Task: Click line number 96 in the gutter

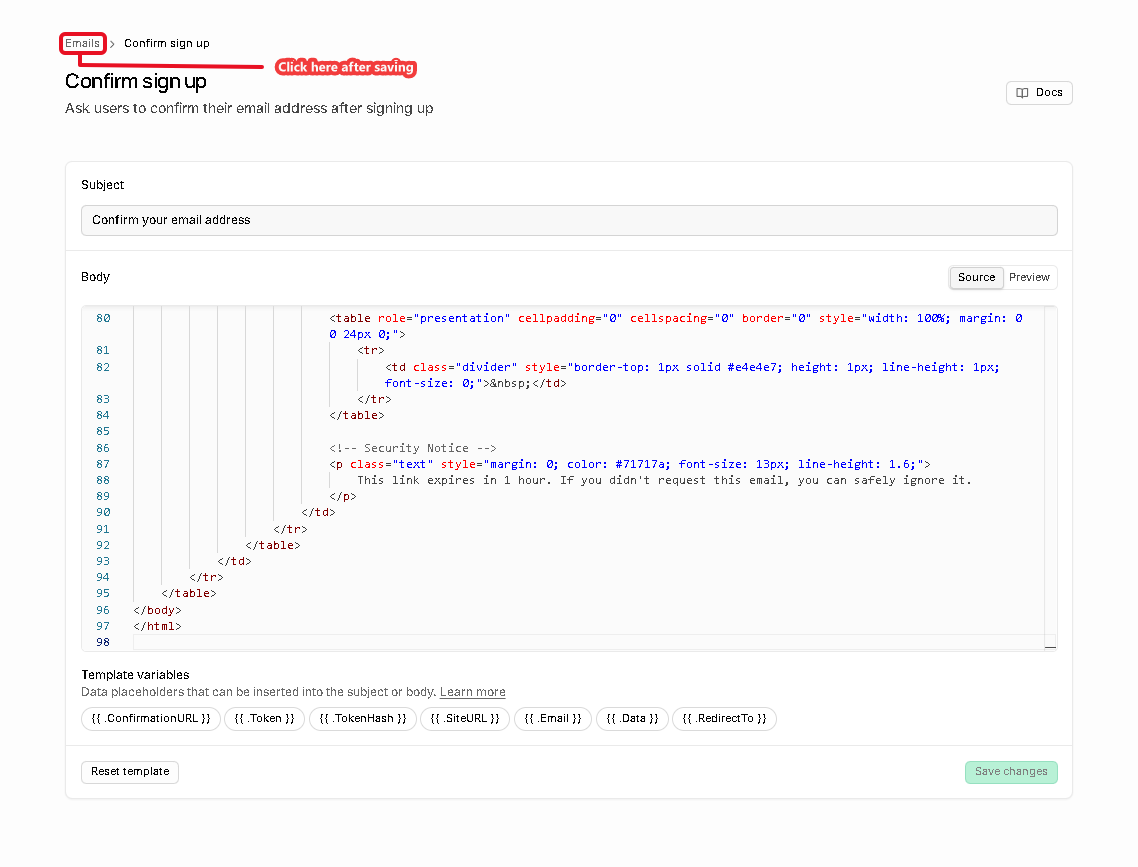Action: click(103, 610)
